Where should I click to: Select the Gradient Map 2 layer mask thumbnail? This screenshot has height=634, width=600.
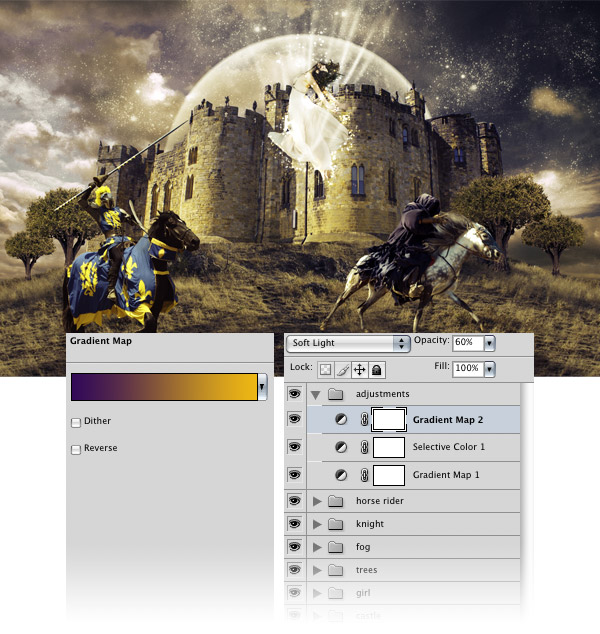(x=389, y=419)
